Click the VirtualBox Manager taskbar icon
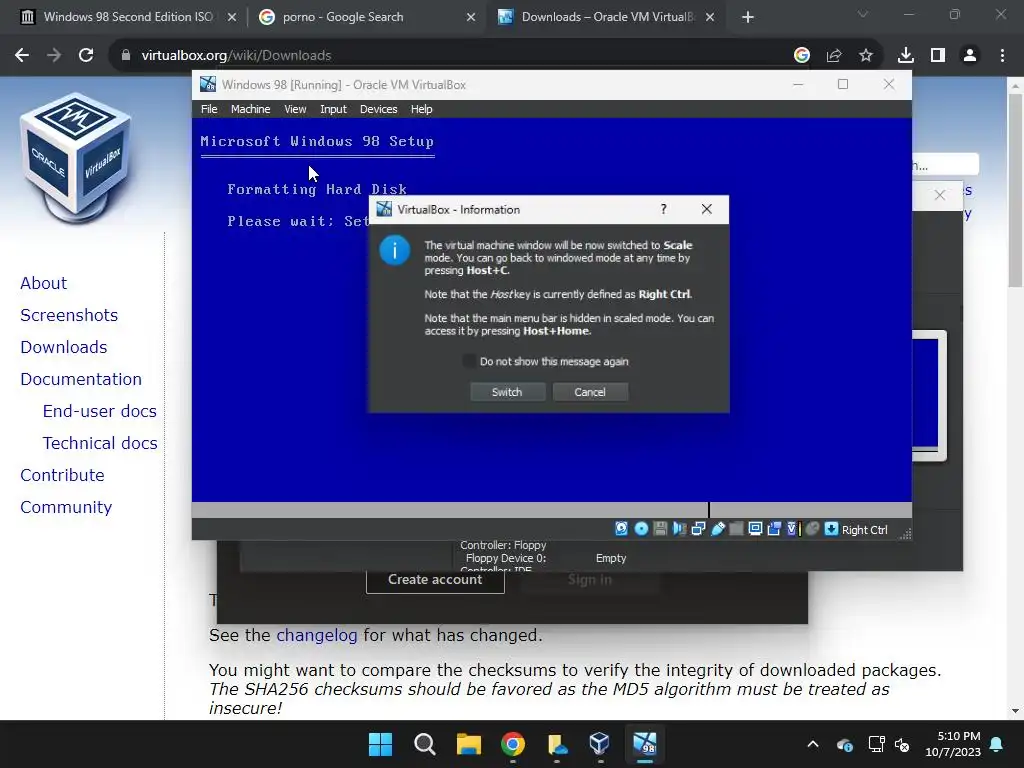This screenshot has height=768, width=1024. 600,744
